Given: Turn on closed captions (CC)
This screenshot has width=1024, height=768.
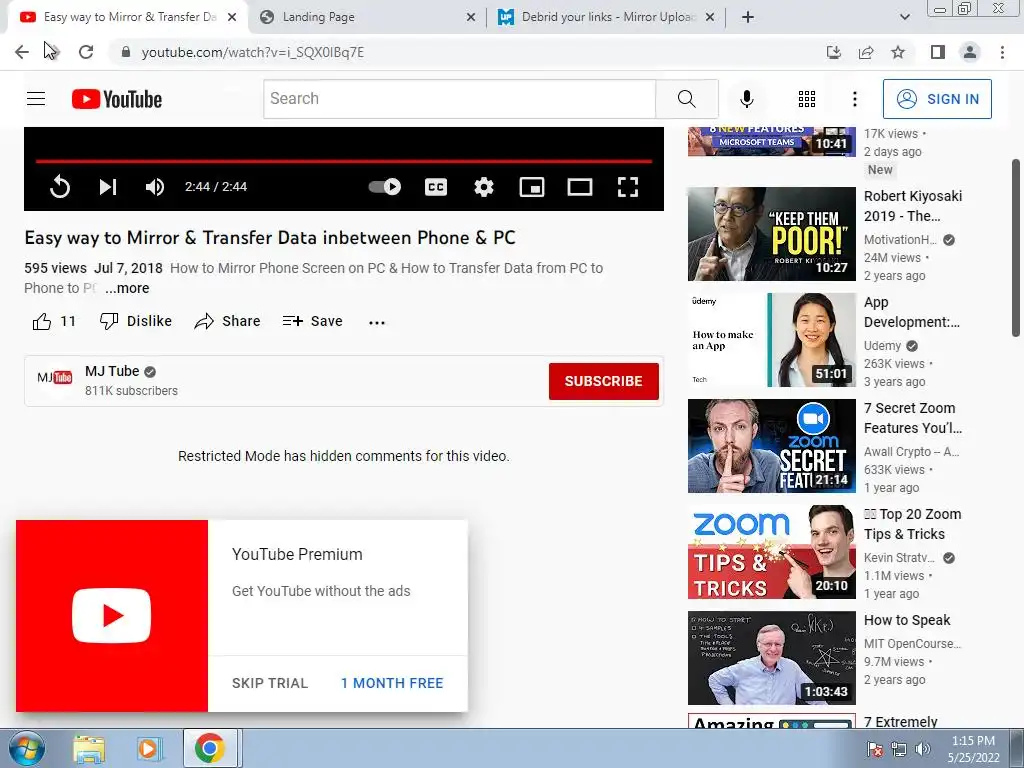Looking at the screenshot, I should [x=436, y=187].
